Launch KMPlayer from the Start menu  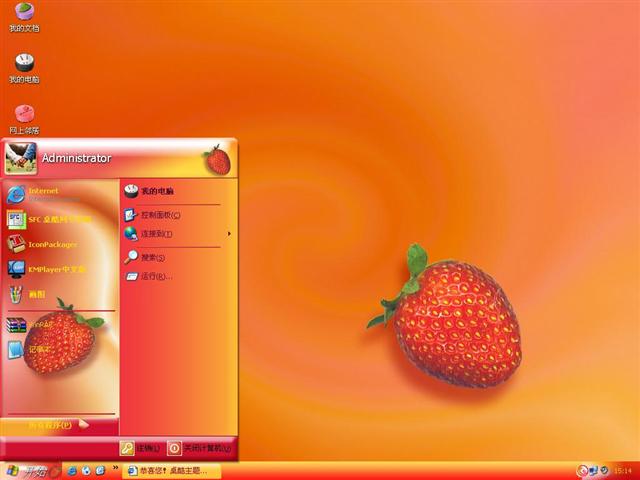[x=61, y=269]
